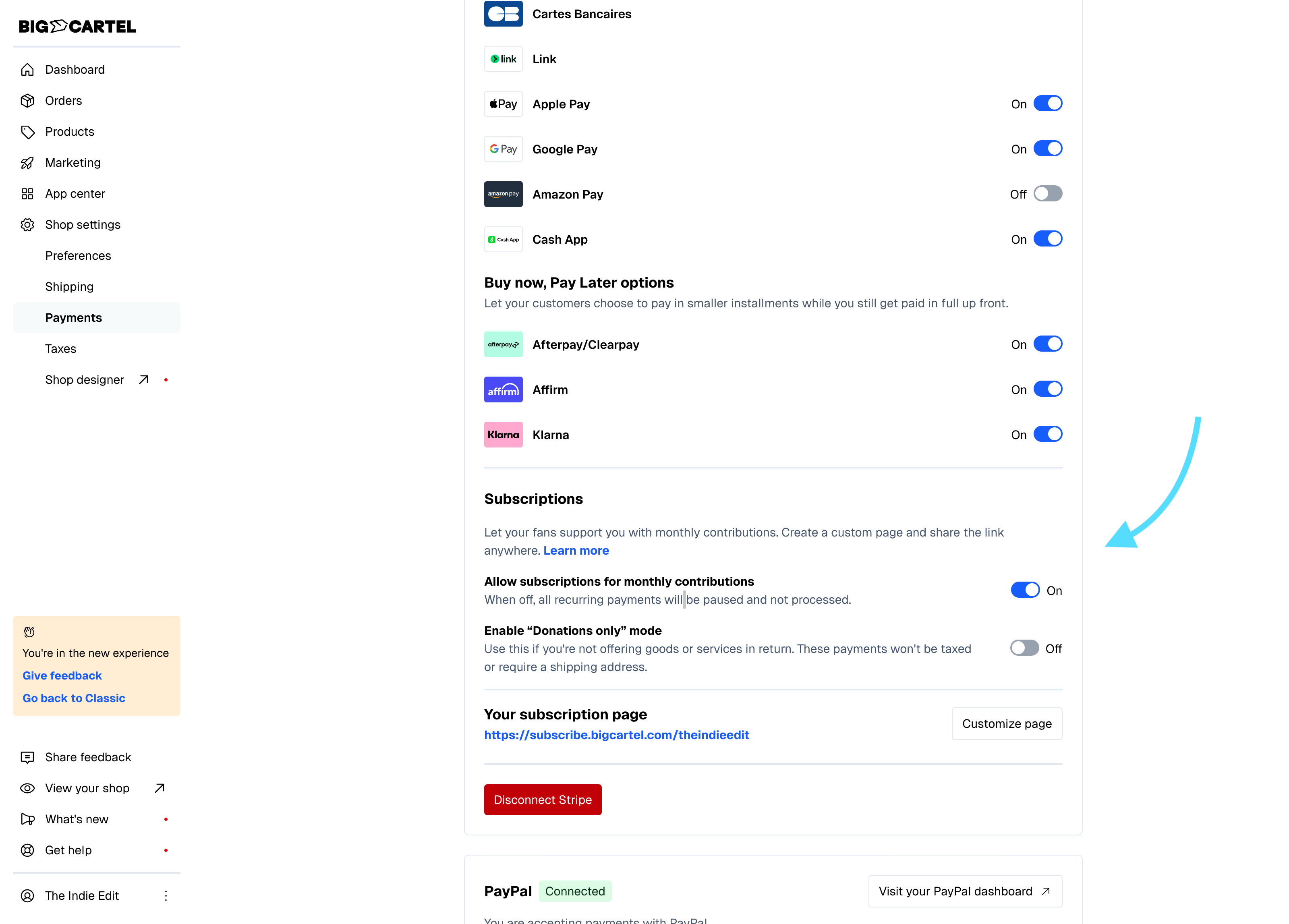Click the Dashboard home icon
This screenshot has height=924, width=1289.
[x=27, y=69]
